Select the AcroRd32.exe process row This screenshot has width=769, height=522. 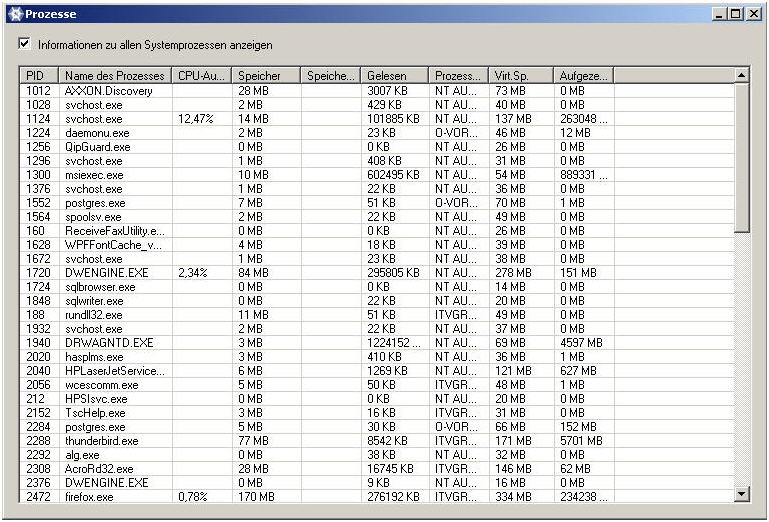tap(98, 468)
